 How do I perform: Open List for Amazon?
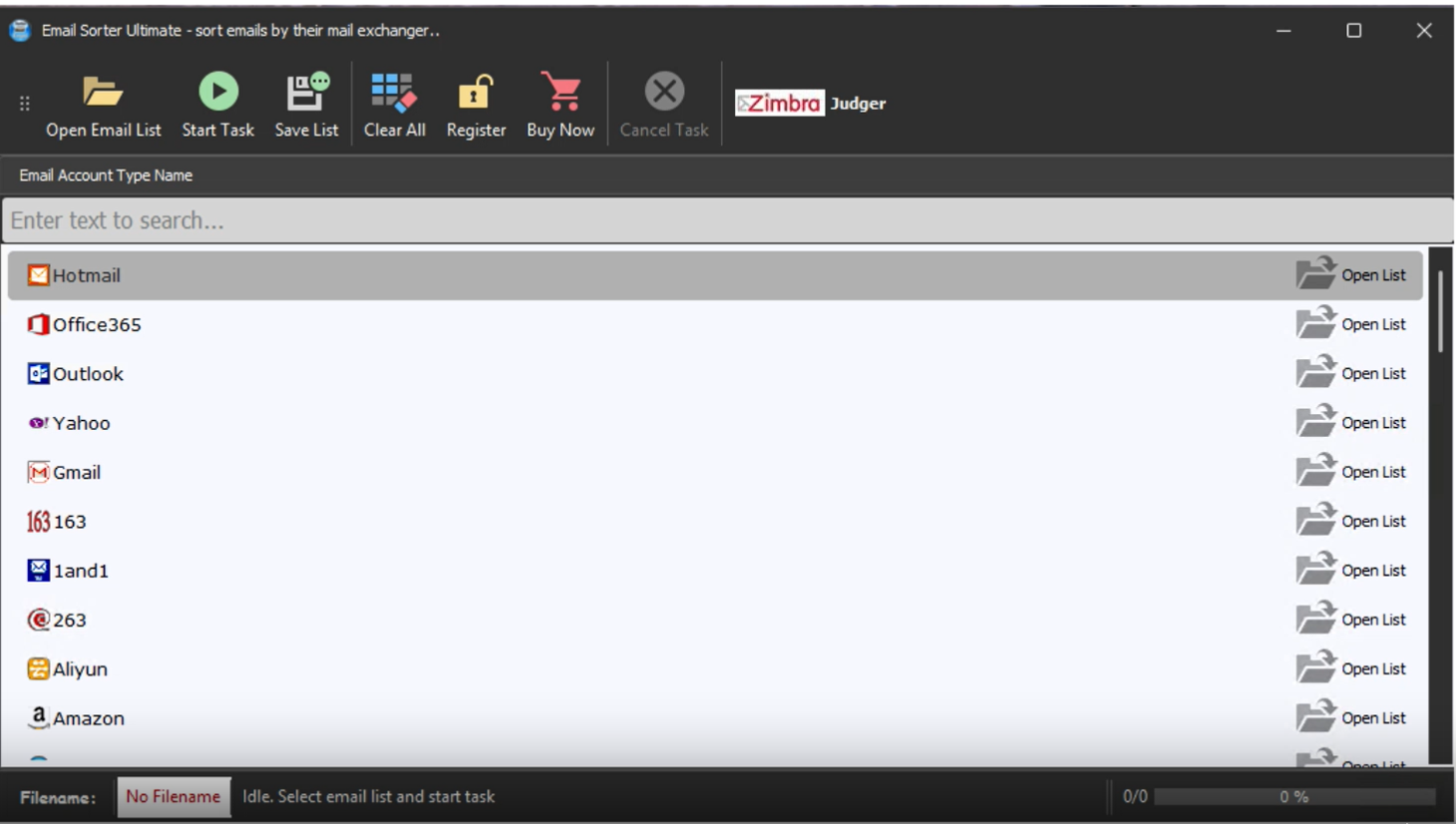(1351, 717)
